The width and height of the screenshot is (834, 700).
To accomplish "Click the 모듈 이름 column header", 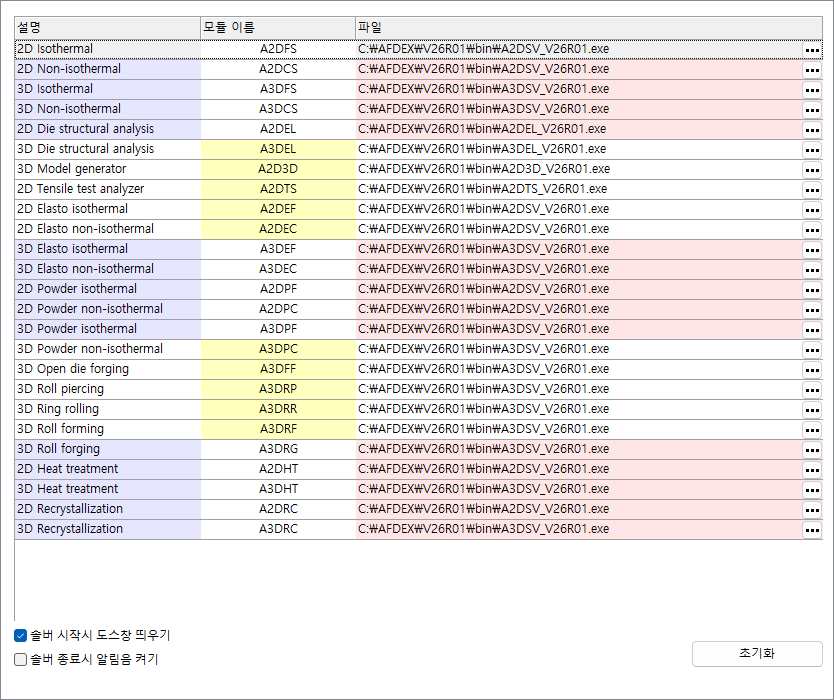I will click(x=278, y=28).
